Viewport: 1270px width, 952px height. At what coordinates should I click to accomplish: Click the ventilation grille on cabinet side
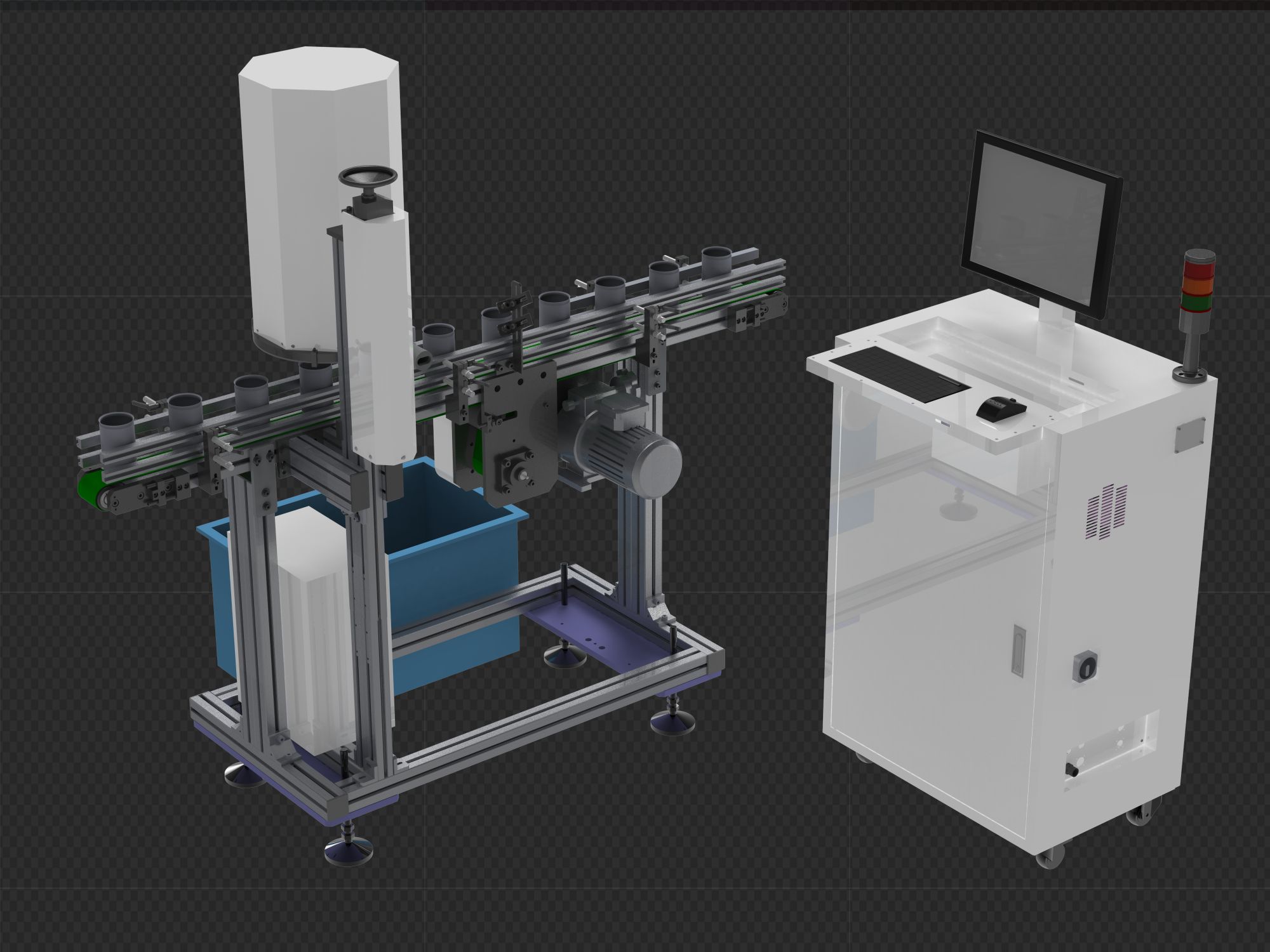1107,512
